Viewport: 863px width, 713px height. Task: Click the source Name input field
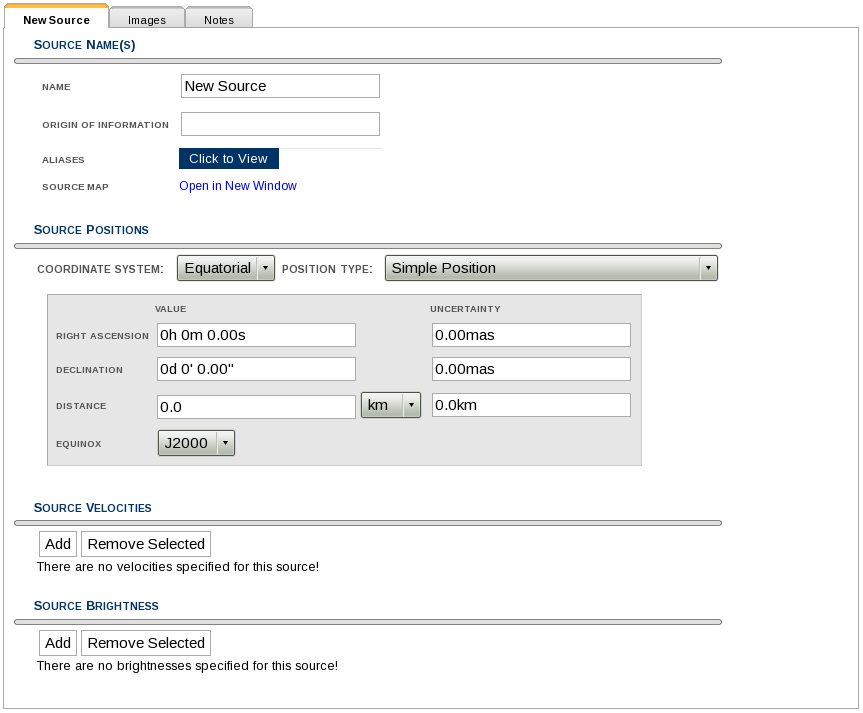click(280, 86)
